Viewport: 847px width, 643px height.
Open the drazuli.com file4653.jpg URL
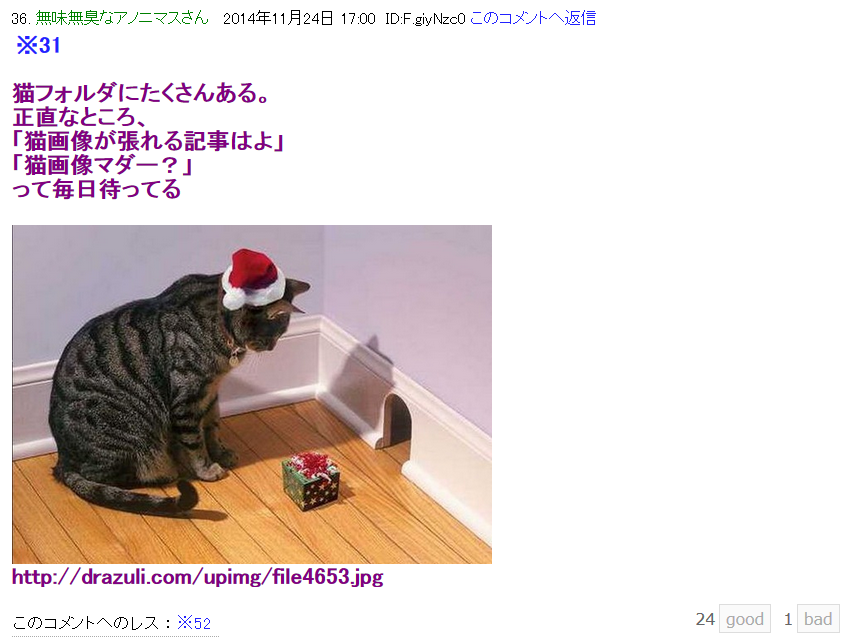(198, 577)
